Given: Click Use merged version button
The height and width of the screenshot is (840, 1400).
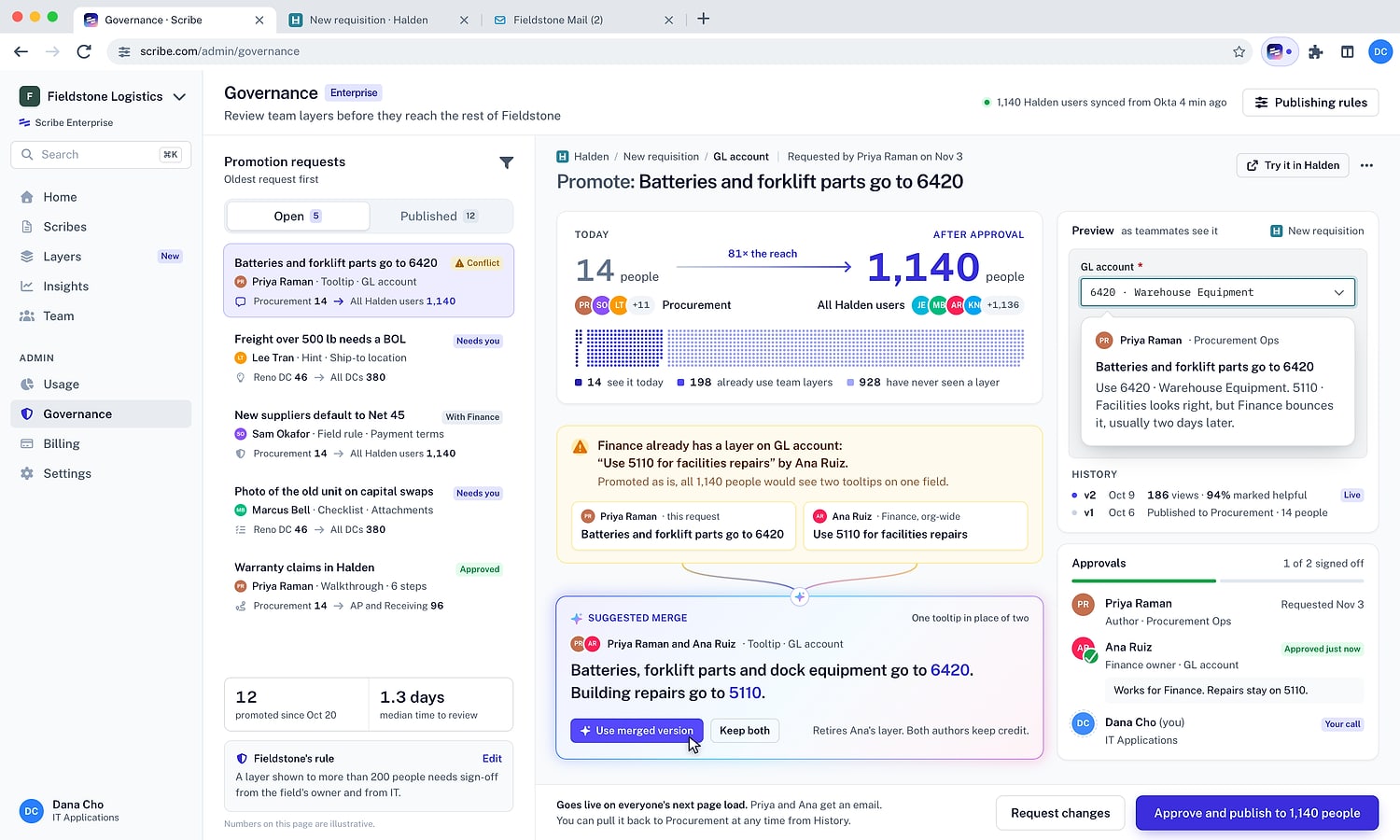Looking at the screenshot, I should 637,731.
